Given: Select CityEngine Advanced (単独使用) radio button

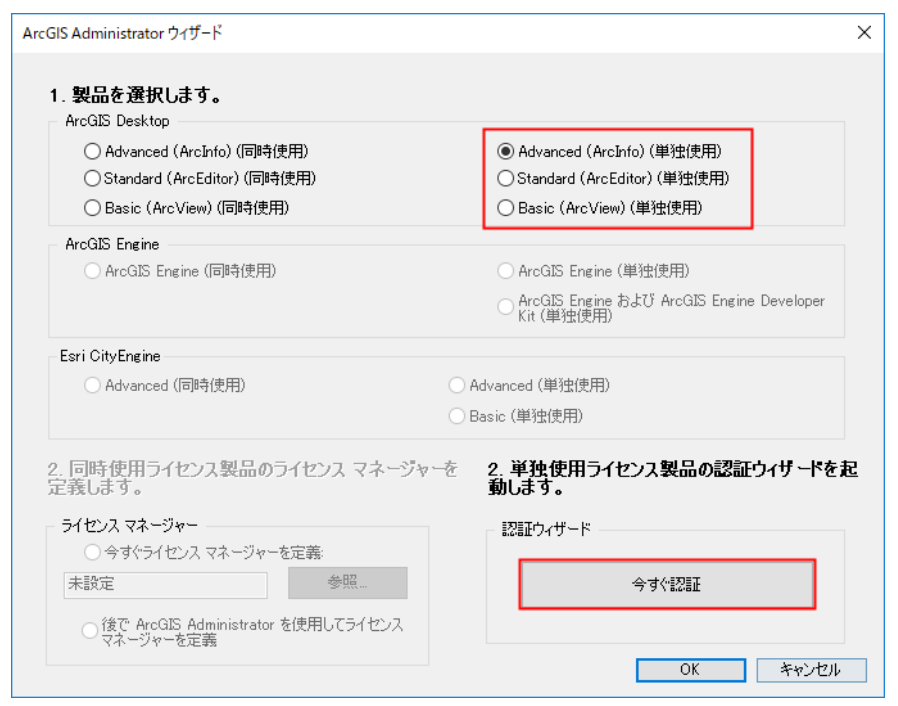Looking at the screenshot, I should (456, 385).
